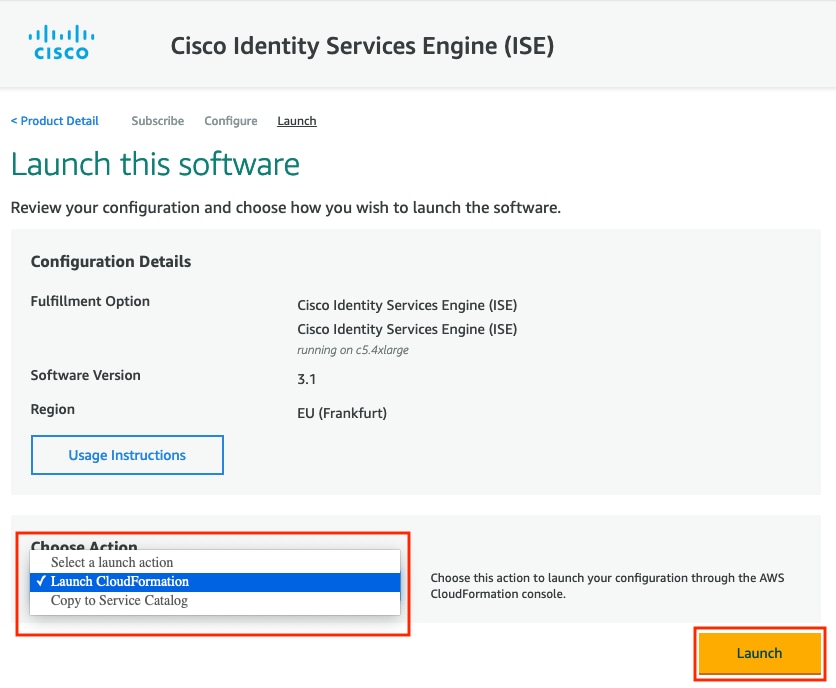Image resolution: width=836 pixels, height=688 pixels.
Task: Click the Fulfillment Option label
Action: tap(90, 301)
